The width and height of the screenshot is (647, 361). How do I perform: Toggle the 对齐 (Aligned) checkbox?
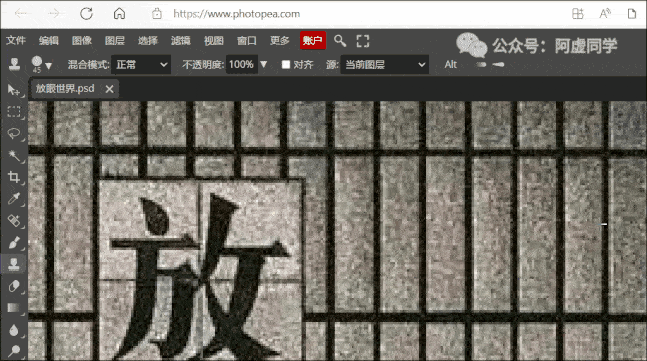(286, 64)
